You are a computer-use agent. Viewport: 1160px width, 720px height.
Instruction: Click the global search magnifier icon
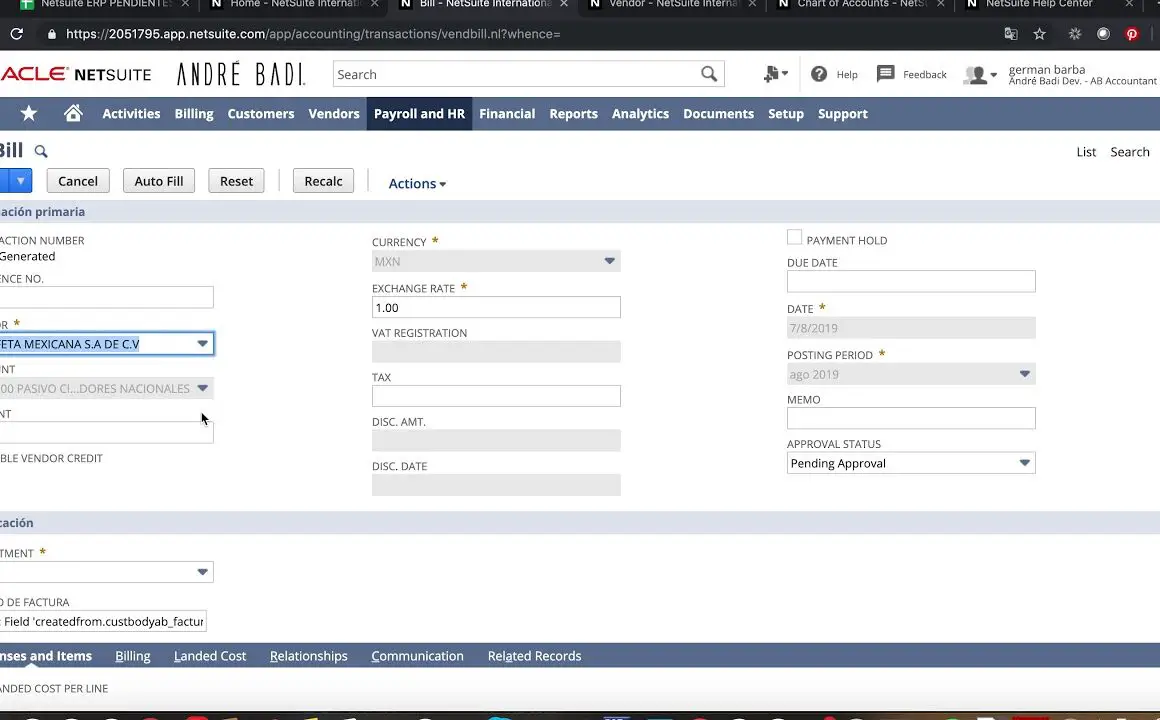[709, 74]
